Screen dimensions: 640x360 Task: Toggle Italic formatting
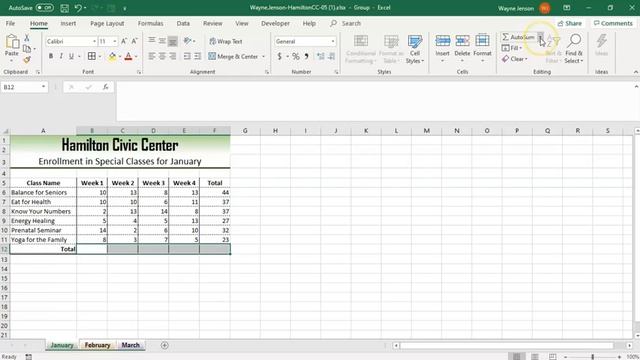click(61, 56)
